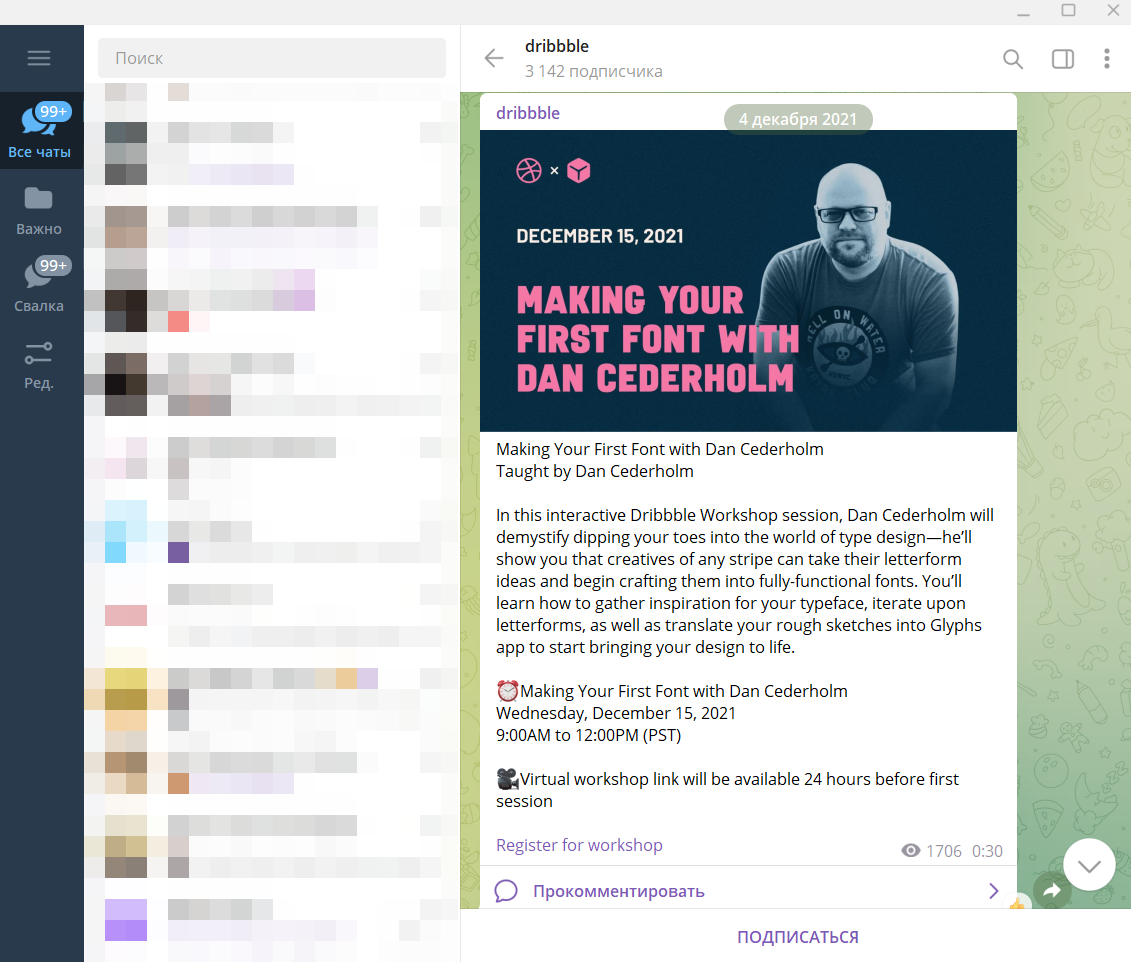Click the 1706 views eye icon
Screen dimensions: 1131x962
click(x=911, y=851)
